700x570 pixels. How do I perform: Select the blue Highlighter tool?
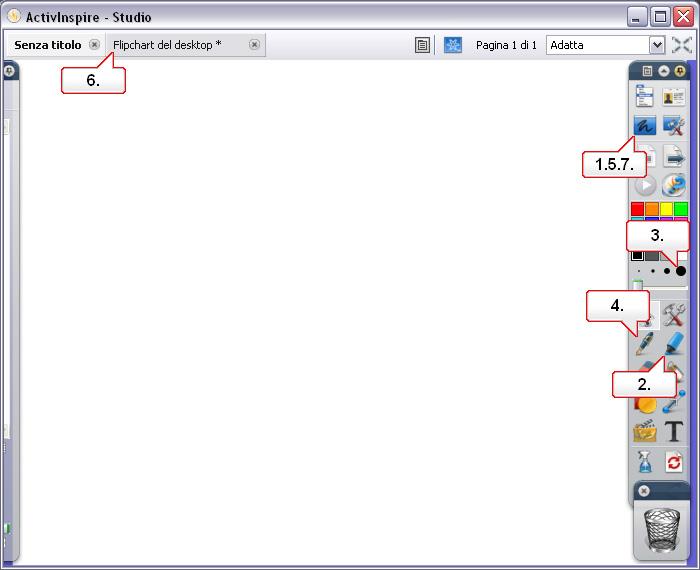pos(674,343)
